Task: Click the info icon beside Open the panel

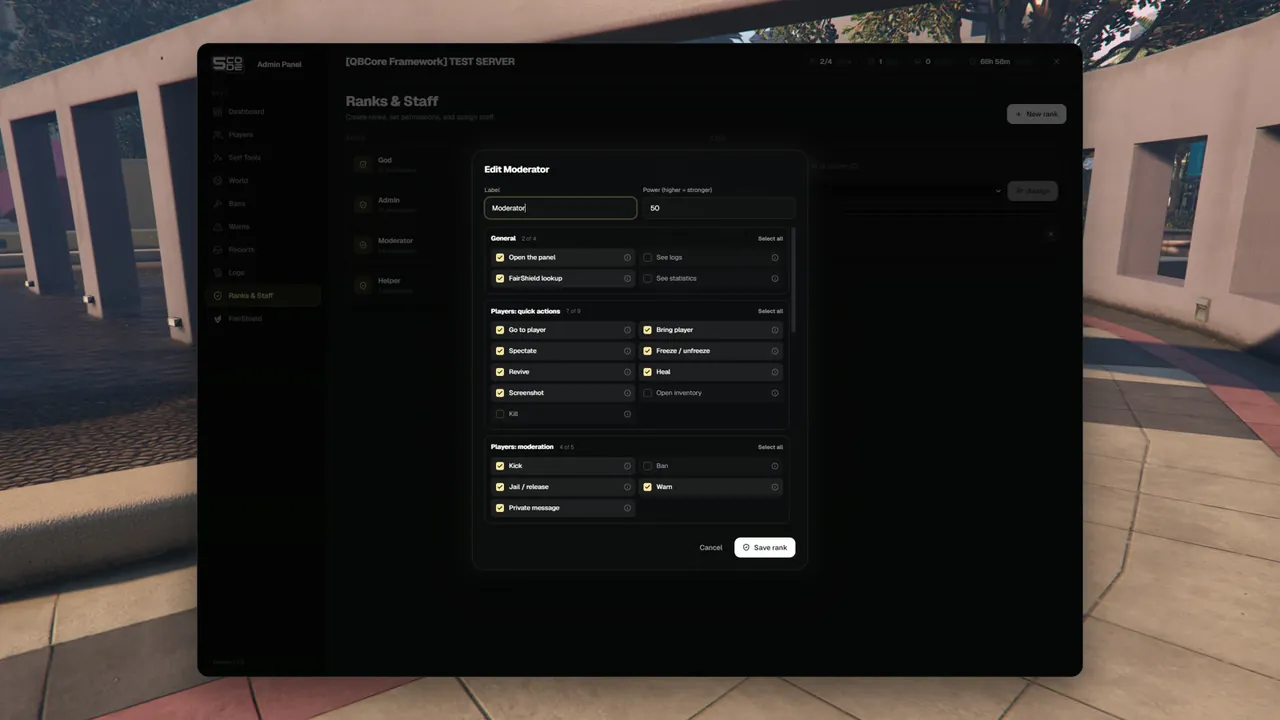Action: 628,257
